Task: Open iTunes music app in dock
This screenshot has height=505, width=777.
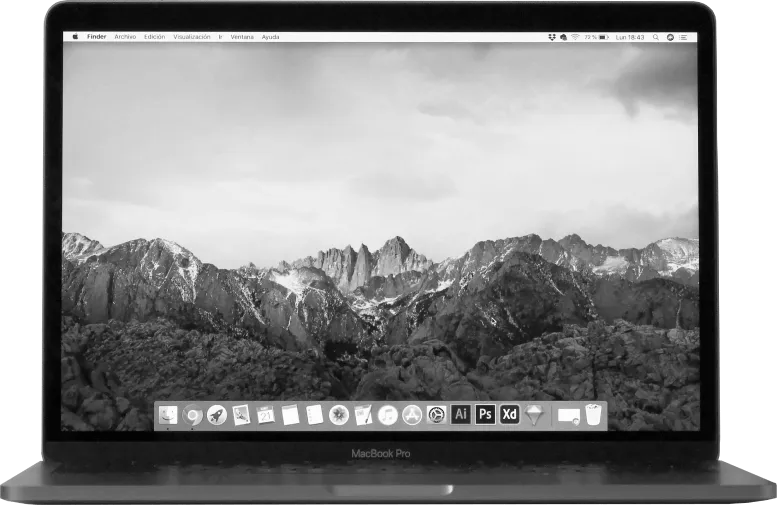Action: coord(388,414)
